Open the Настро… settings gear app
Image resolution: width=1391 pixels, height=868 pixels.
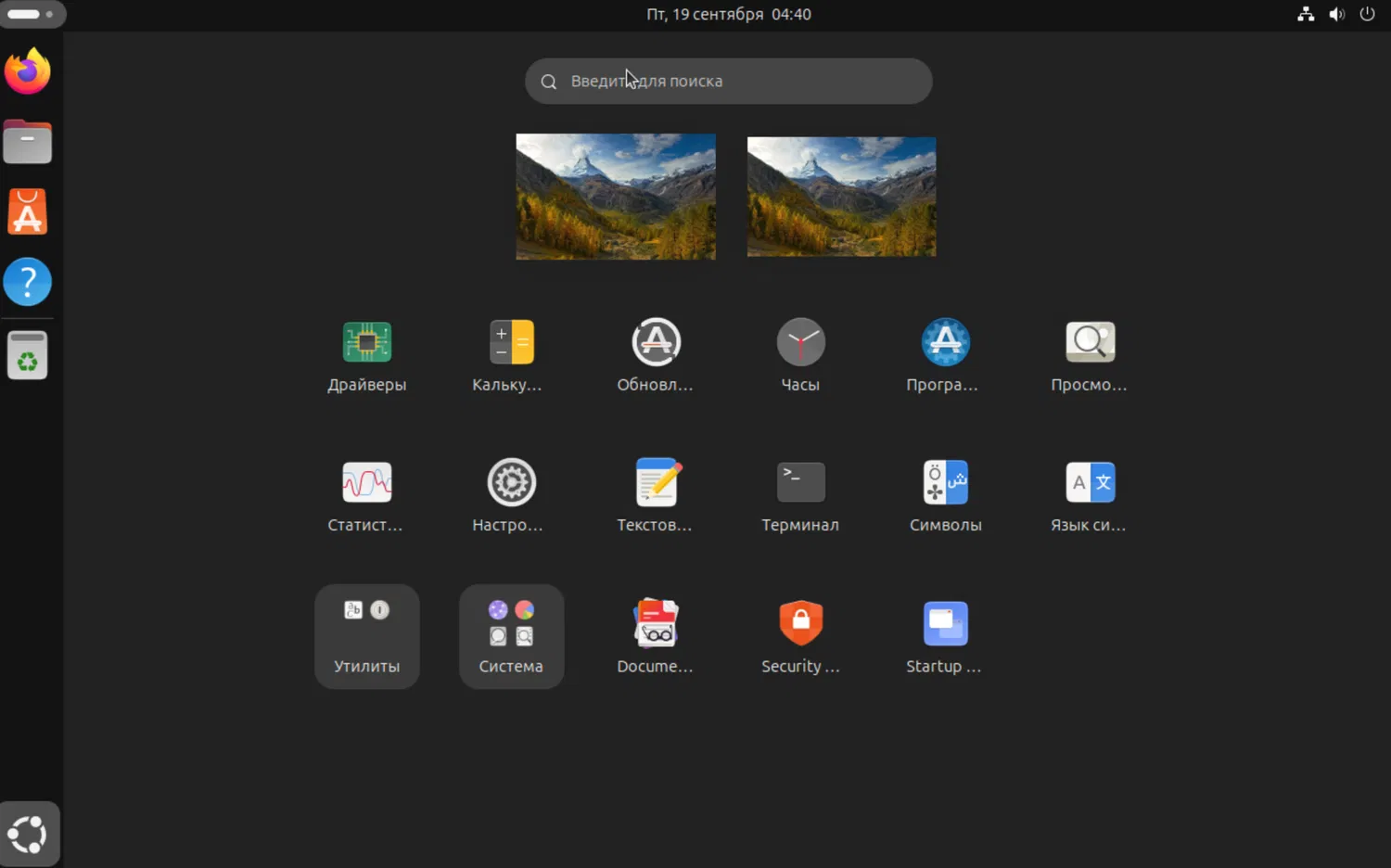point(512,497)
